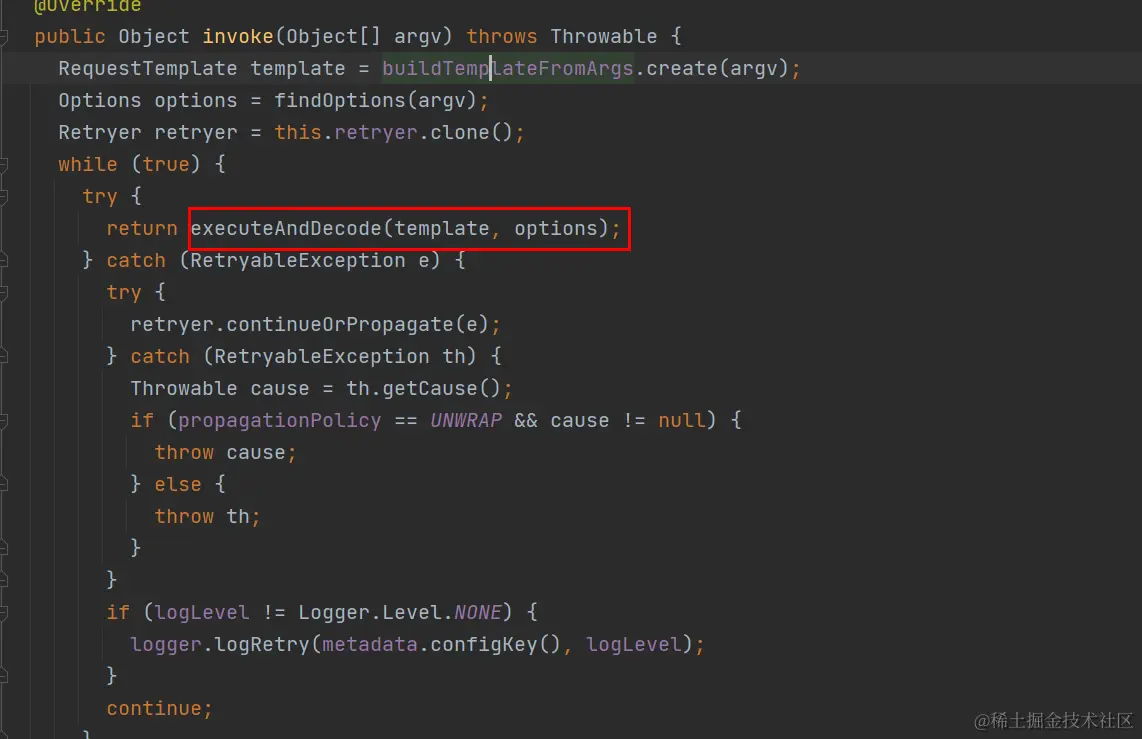
Task: Click the while keyword
Action: tap(88, 165)
